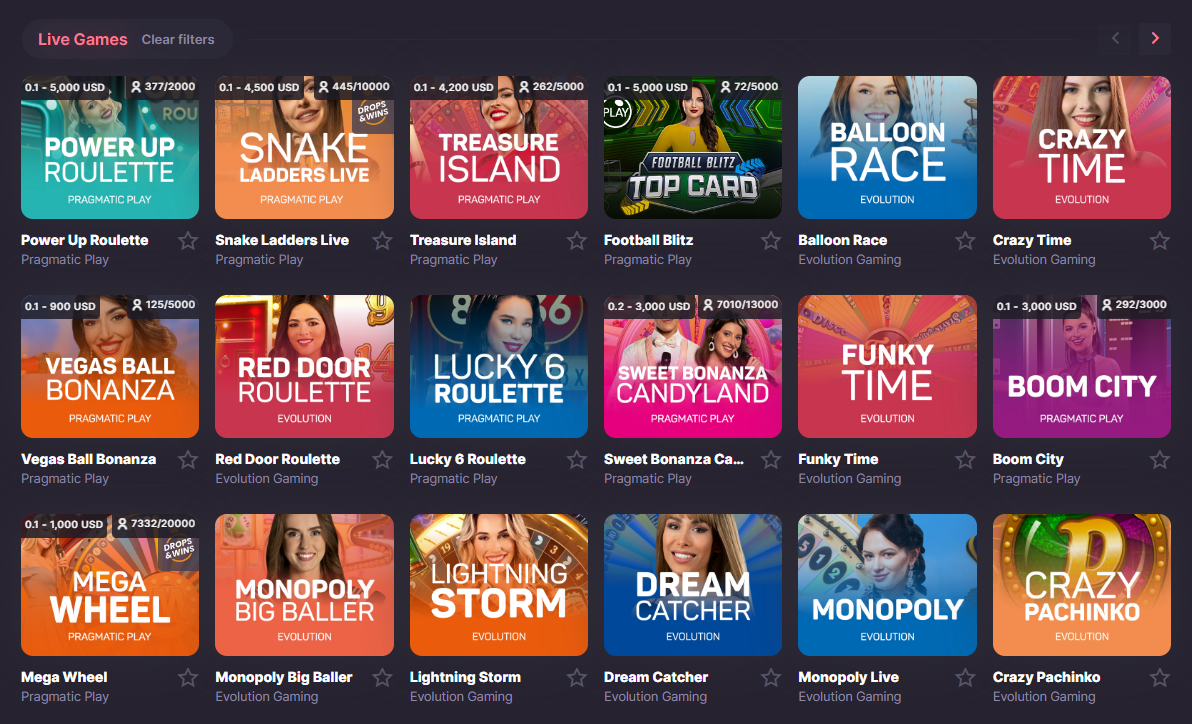Favorite Snake Ladders Live with its star
1192x724 pixels.
382,241
